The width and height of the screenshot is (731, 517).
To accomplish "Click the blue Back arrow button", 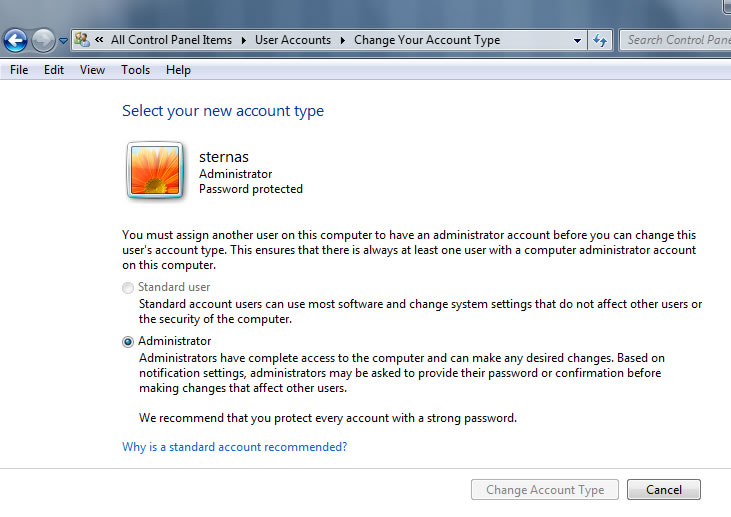I will [15, 41].
